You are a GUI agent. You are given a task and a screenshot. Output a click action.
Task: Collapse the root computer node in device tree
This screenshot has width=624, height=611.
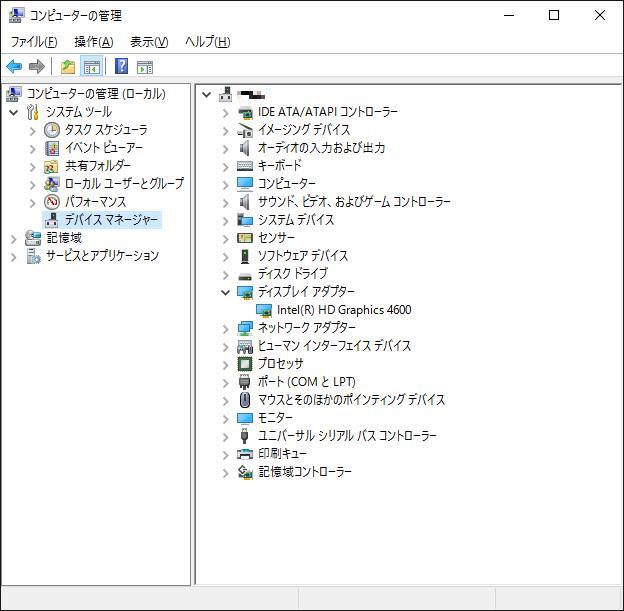[207, 95]
